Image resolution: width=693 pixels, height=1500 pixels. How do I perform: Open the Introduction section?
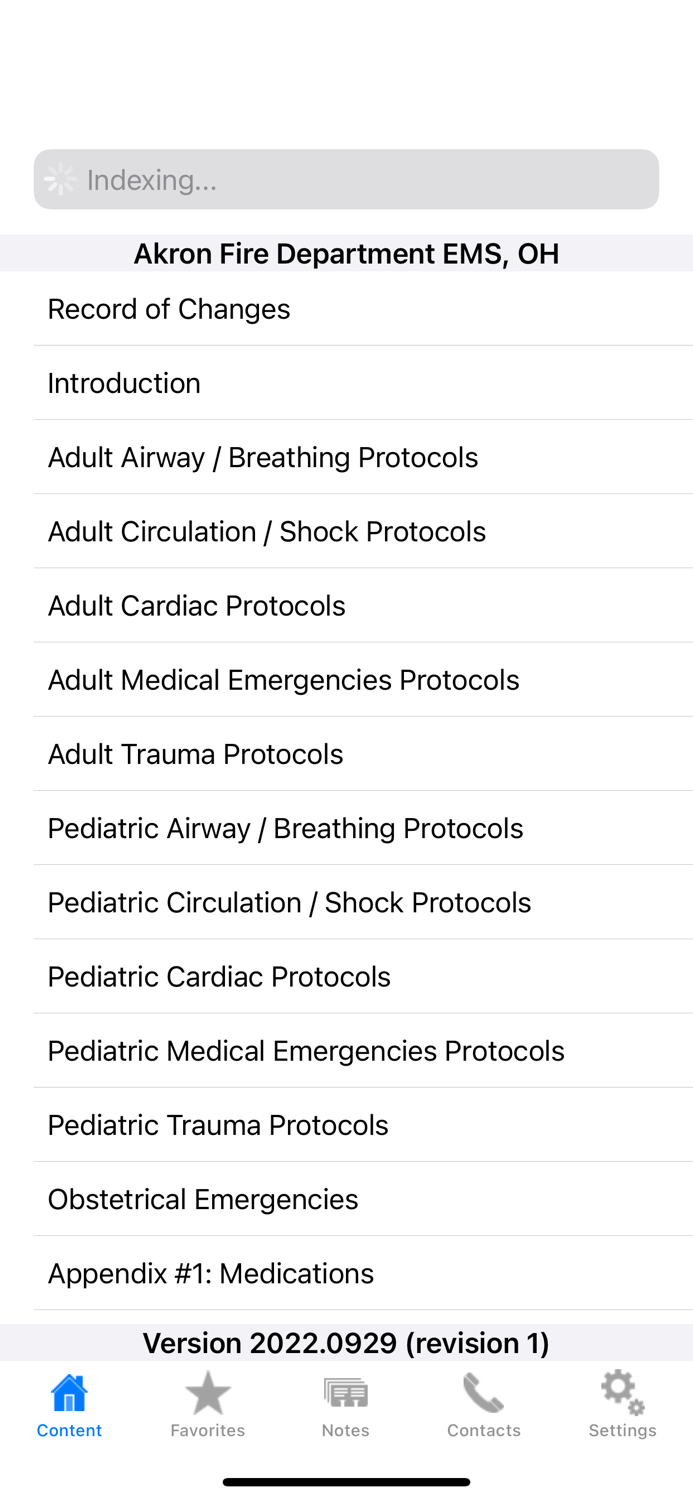pyautogui.click(x=124, y=383)
